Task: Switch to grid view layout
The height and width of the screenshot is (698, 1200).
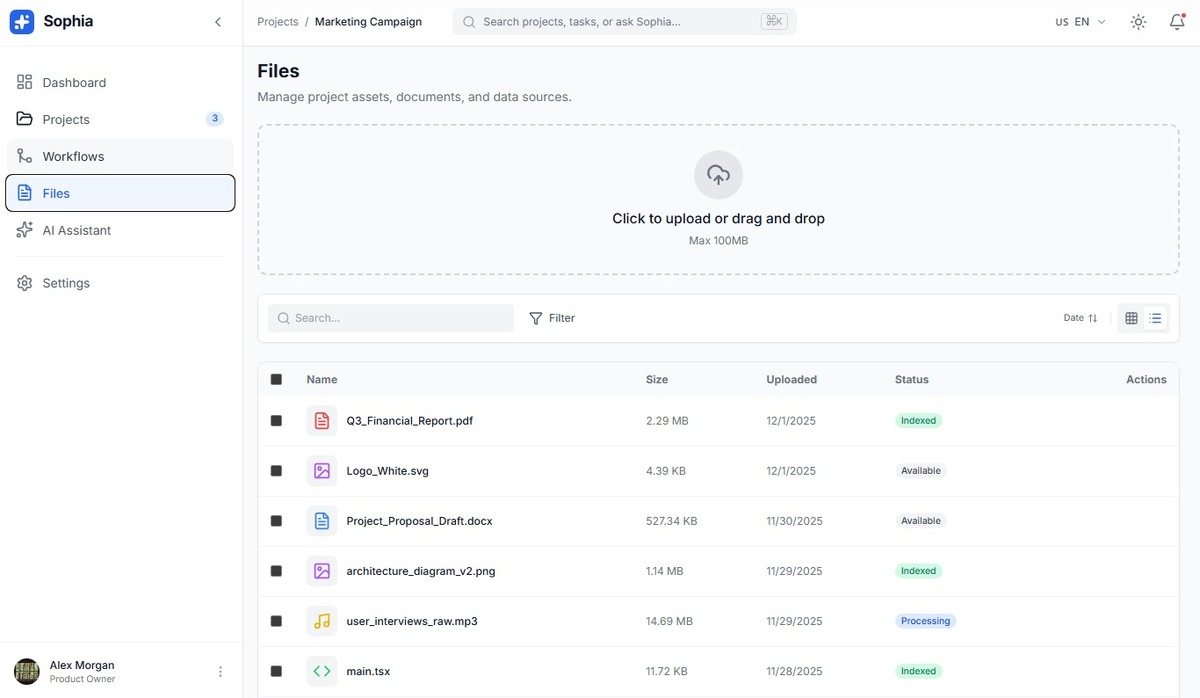Action: (1131, 318)
